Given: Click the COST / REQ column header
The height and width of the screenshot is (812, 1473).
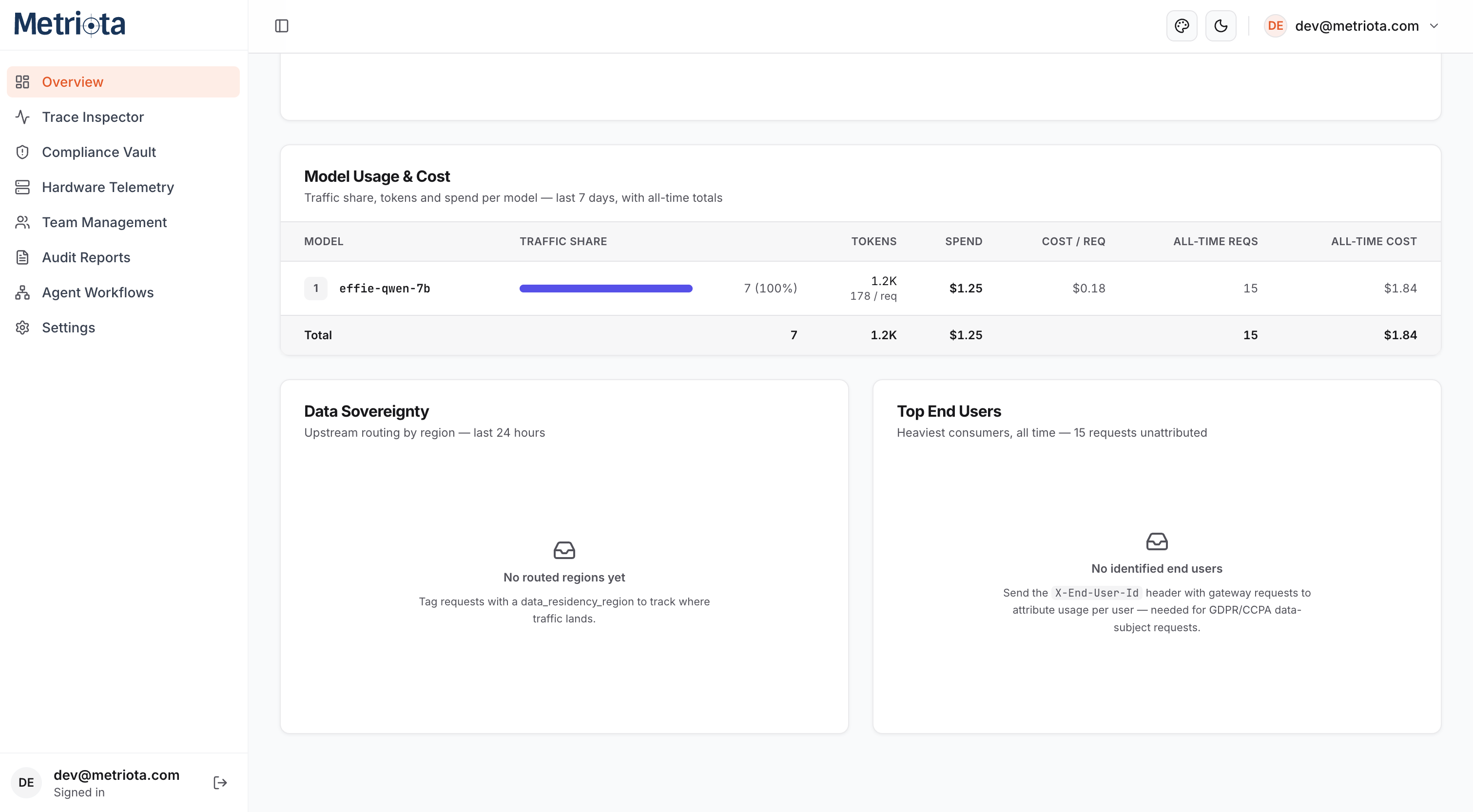Looking at the screenshot, I should [1073, 241].
